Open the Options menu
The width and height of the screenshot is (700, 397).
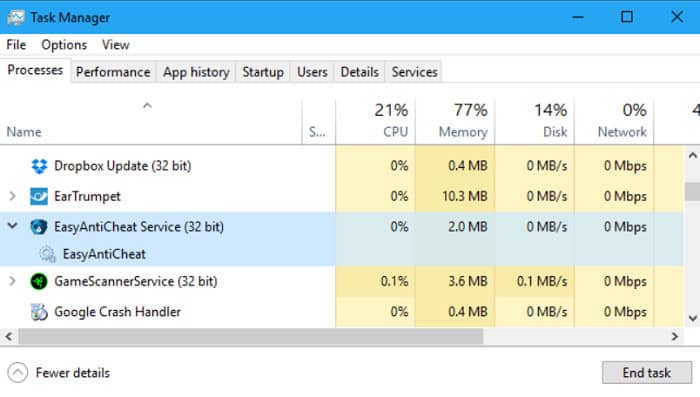[x=64, y=45]
